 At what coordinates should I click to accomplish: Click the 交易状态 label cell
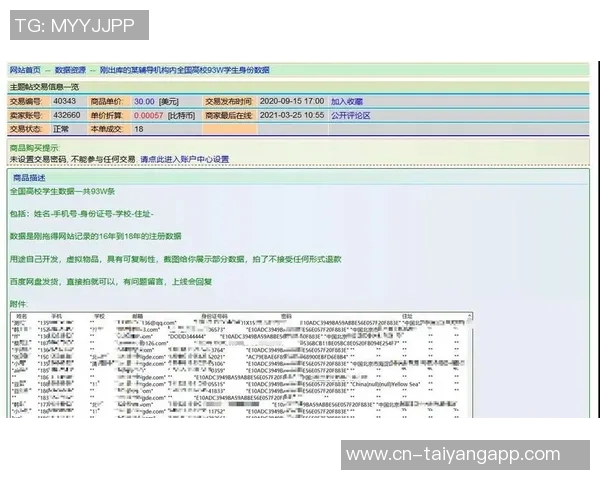(29, 129)
